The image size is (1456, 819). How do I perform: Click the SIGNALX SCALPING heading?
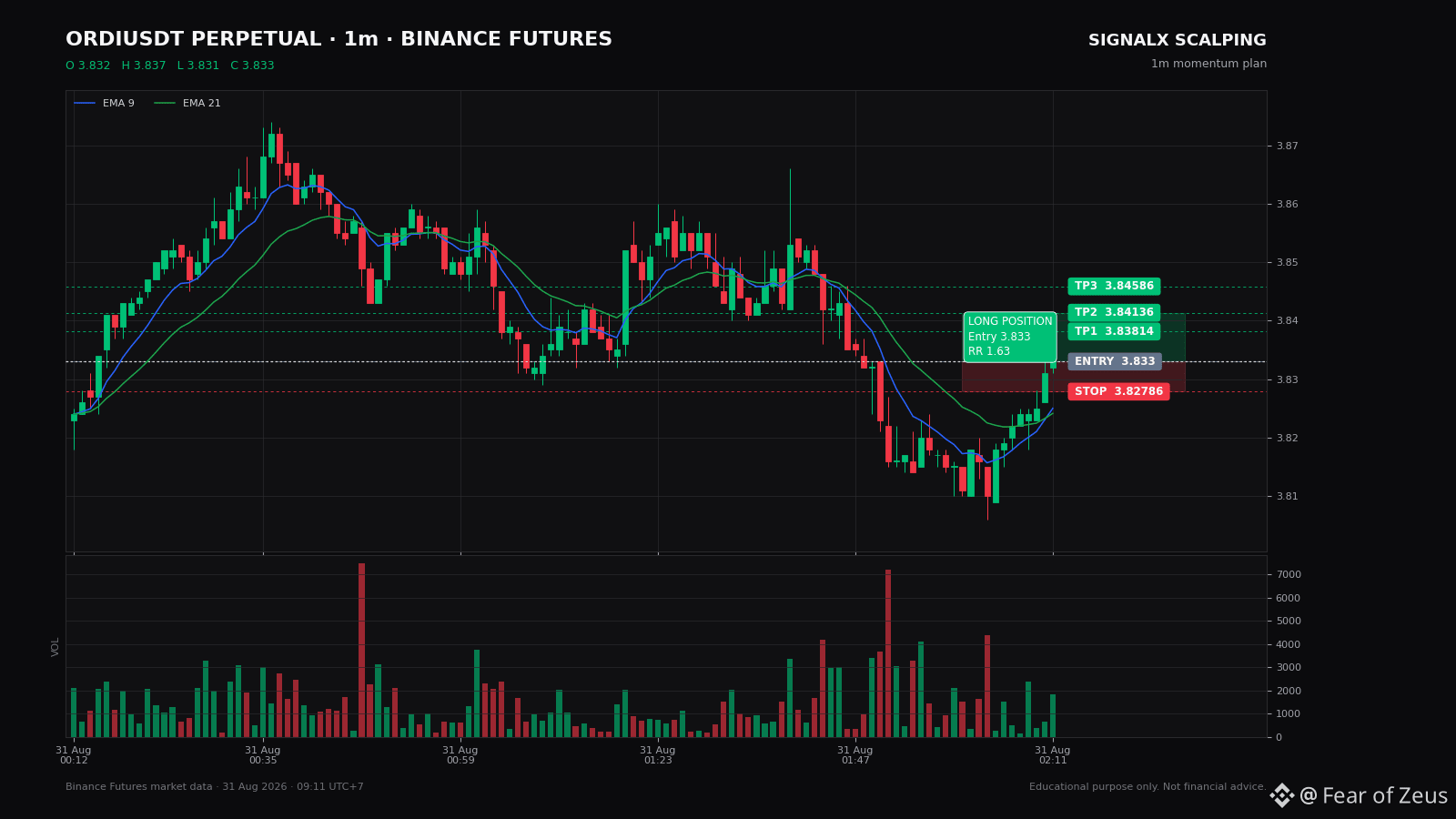point(1178,41)
